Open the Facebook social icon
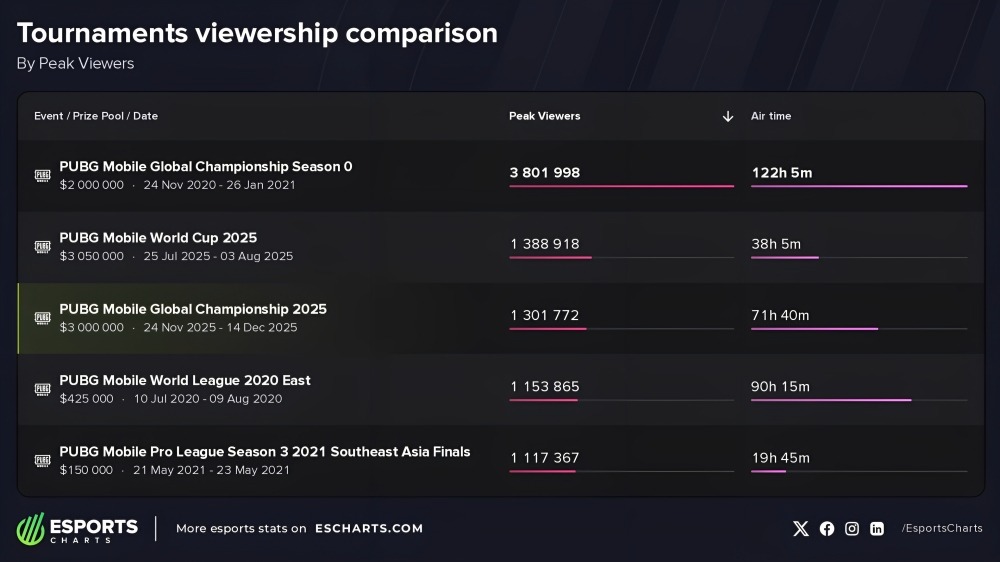The height and width of the screenshot is (562, 1000). pyautogui.click(x=827, y=529)
